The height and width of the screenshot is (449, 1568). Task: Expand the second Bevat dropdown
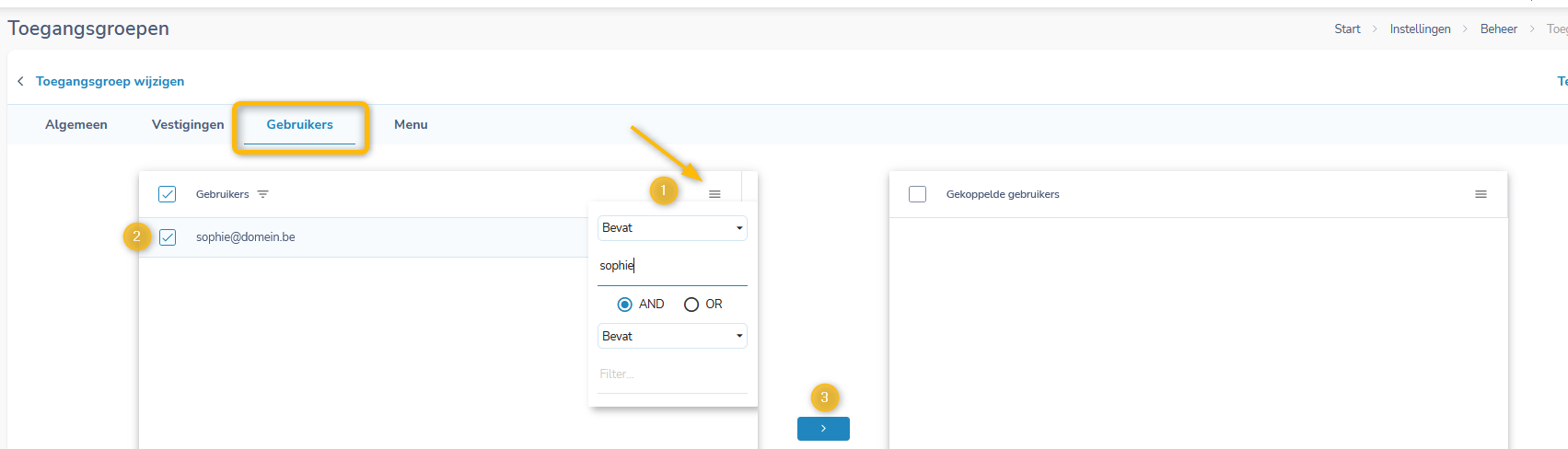(672, 336)
